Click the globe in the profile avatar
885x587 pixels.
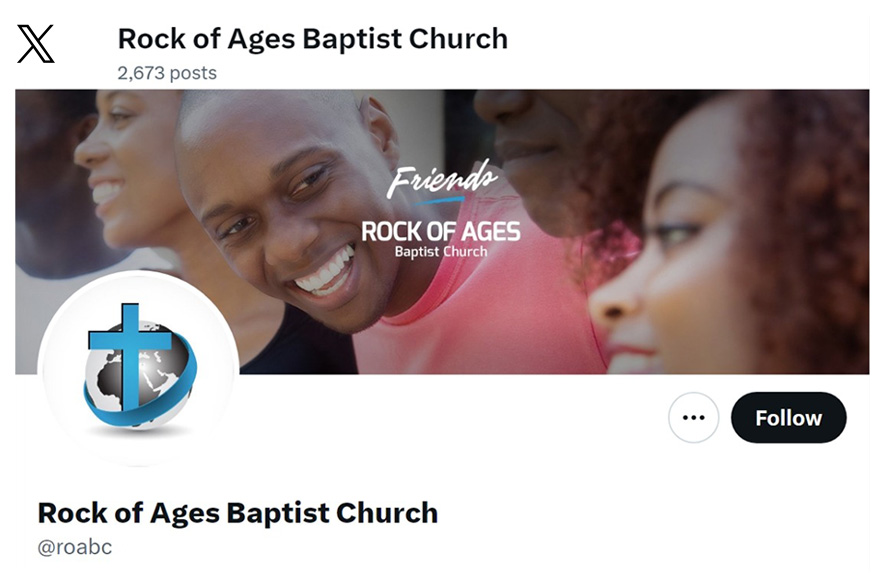pos(138,374)
